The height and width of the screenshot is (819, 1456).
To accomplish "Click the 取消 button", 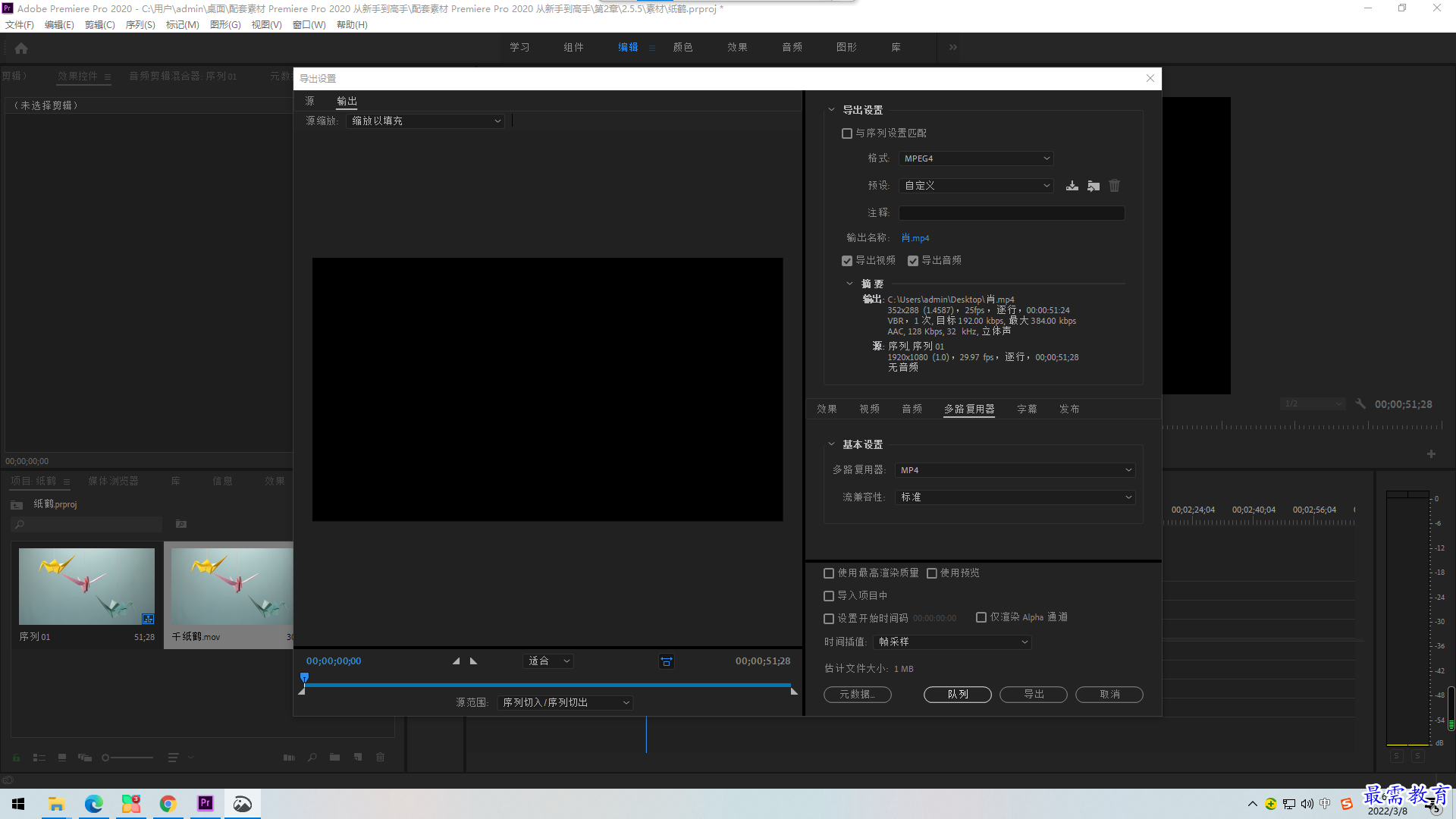I will coord(1109,695).
